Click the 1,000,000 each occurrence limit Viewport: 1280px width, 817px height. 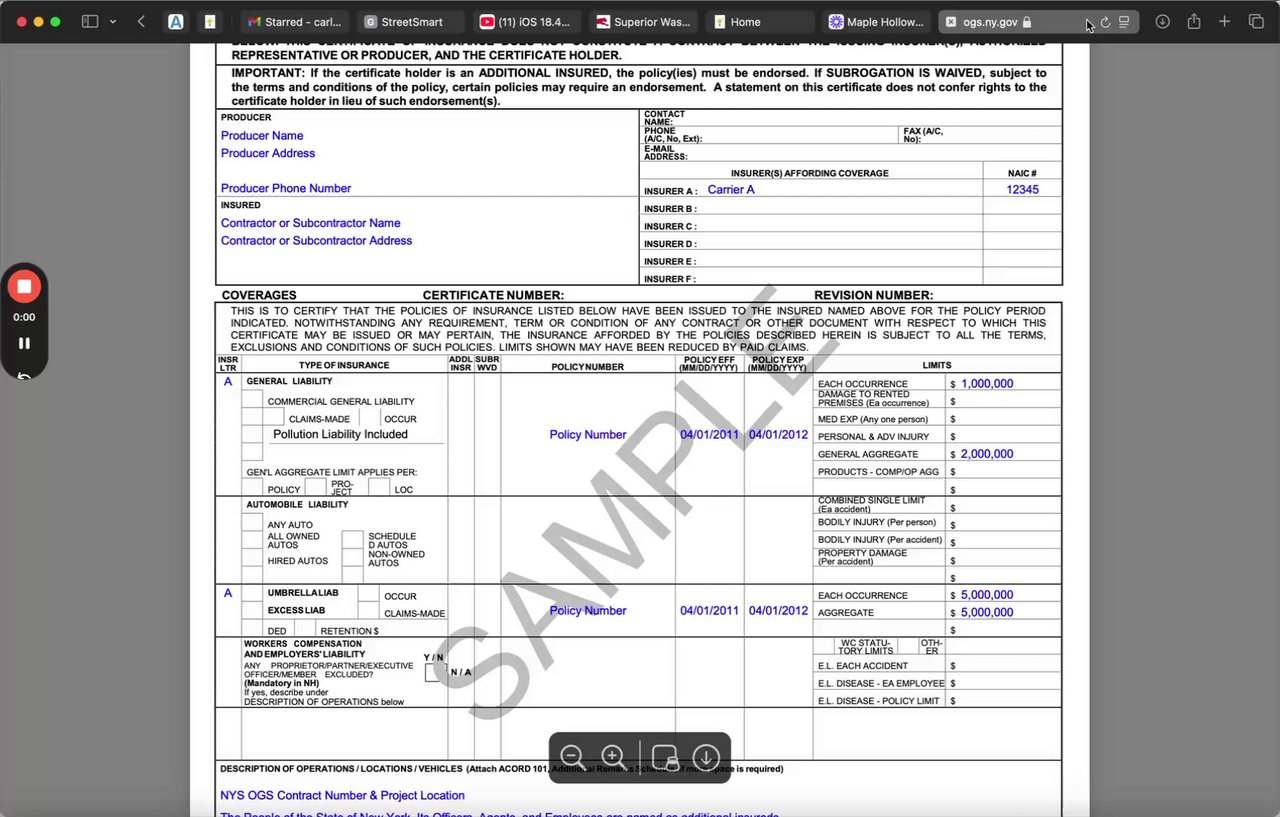pyautogui.click(x=987, y=384)
